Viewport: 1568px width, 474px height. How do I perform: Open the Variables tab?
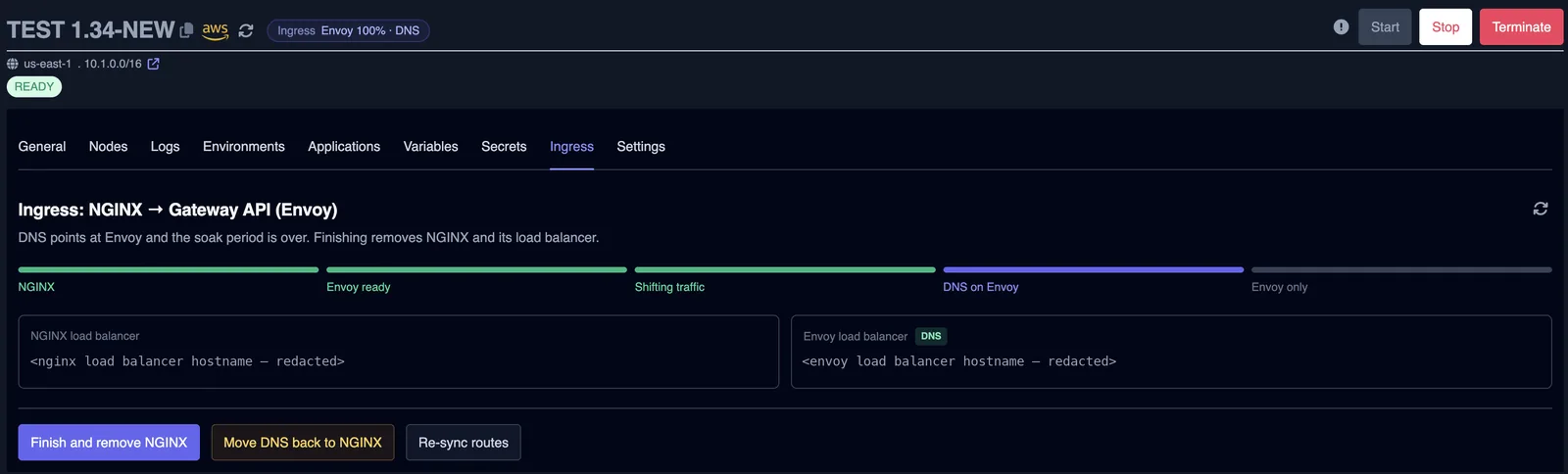coord(430,146)
